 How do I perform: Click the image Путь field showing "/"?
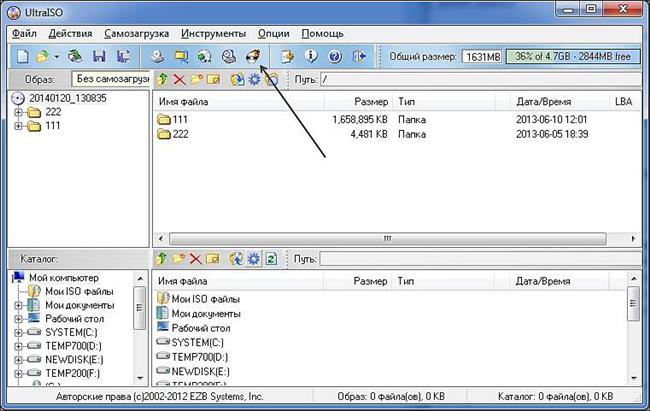point(480,79)
